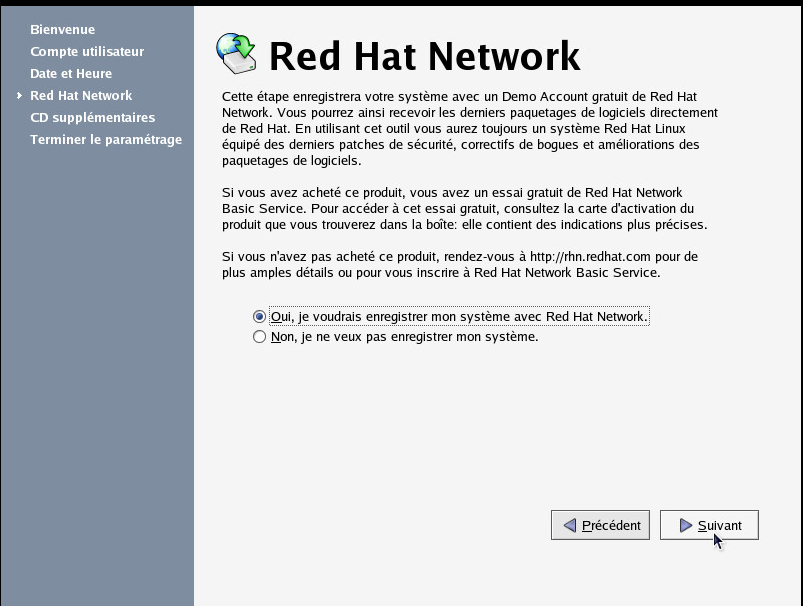Viewport: 803px width, 606px height.
Task: Click the Suivant button
Action: click(709, 525)
